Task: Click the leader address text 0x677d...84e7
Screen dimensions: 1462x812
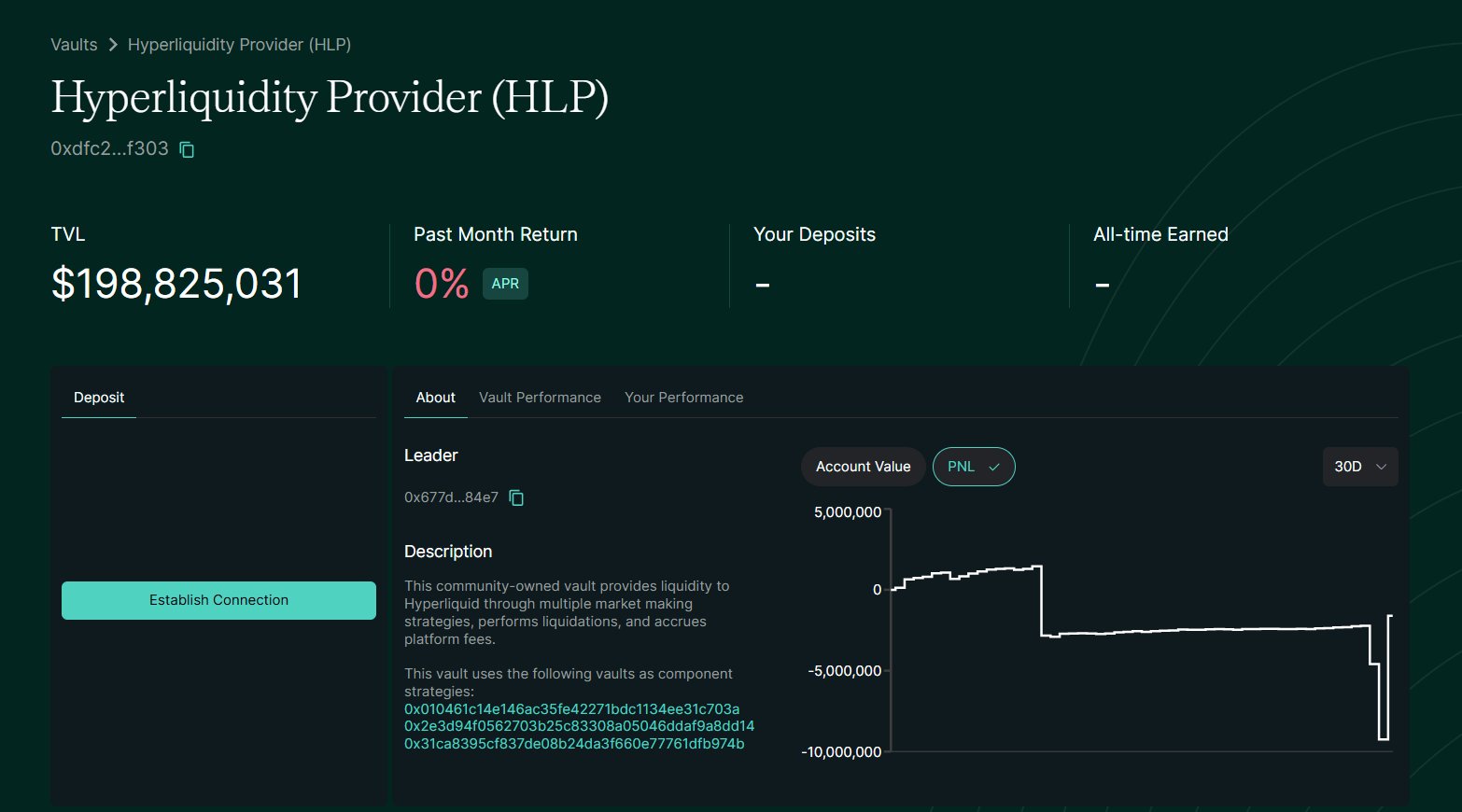Action: coord(451,497)
